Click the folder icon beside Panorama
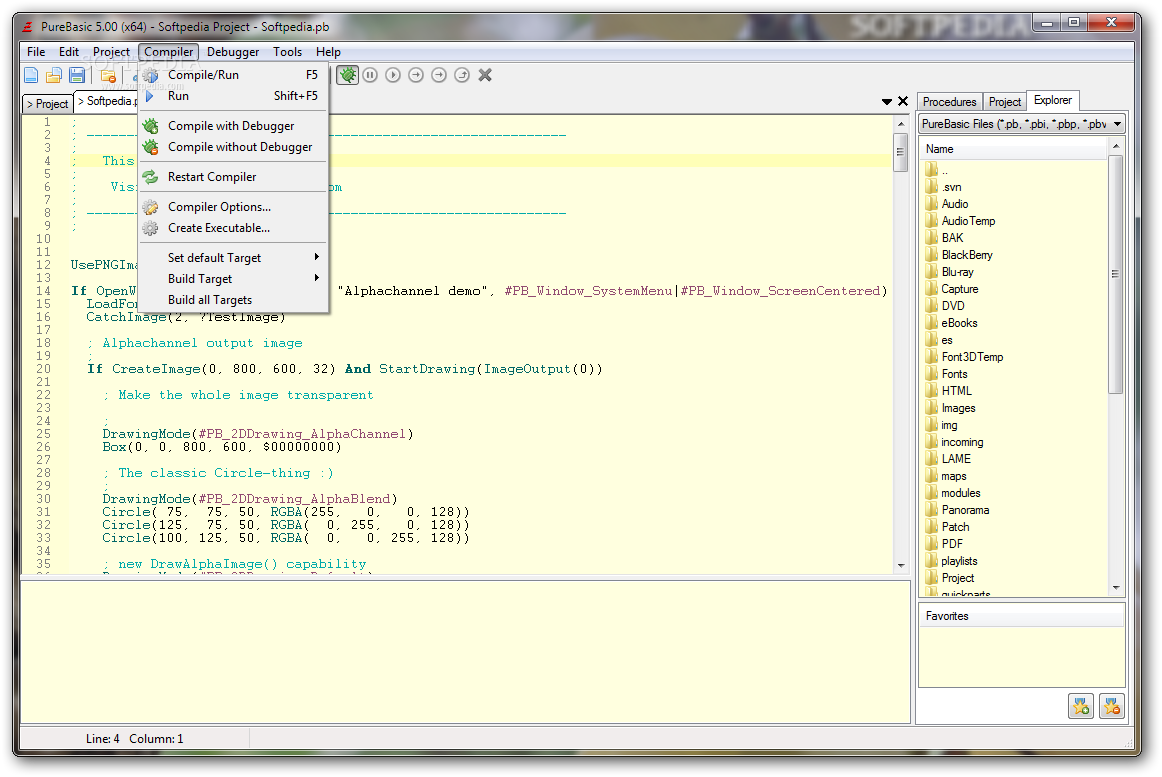This screenshot has width=1162, height=777. pos(932,510)
